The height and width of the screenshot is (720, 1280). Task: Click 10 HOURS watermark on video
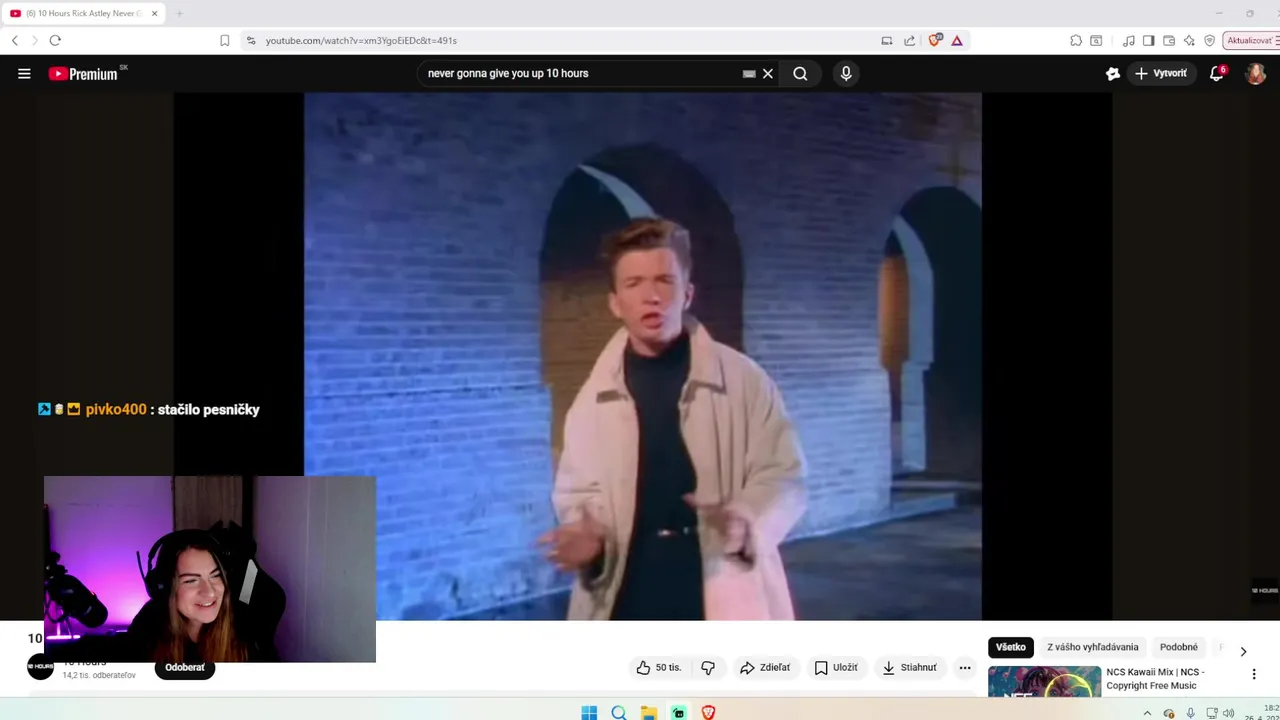tap(1264, 590)
